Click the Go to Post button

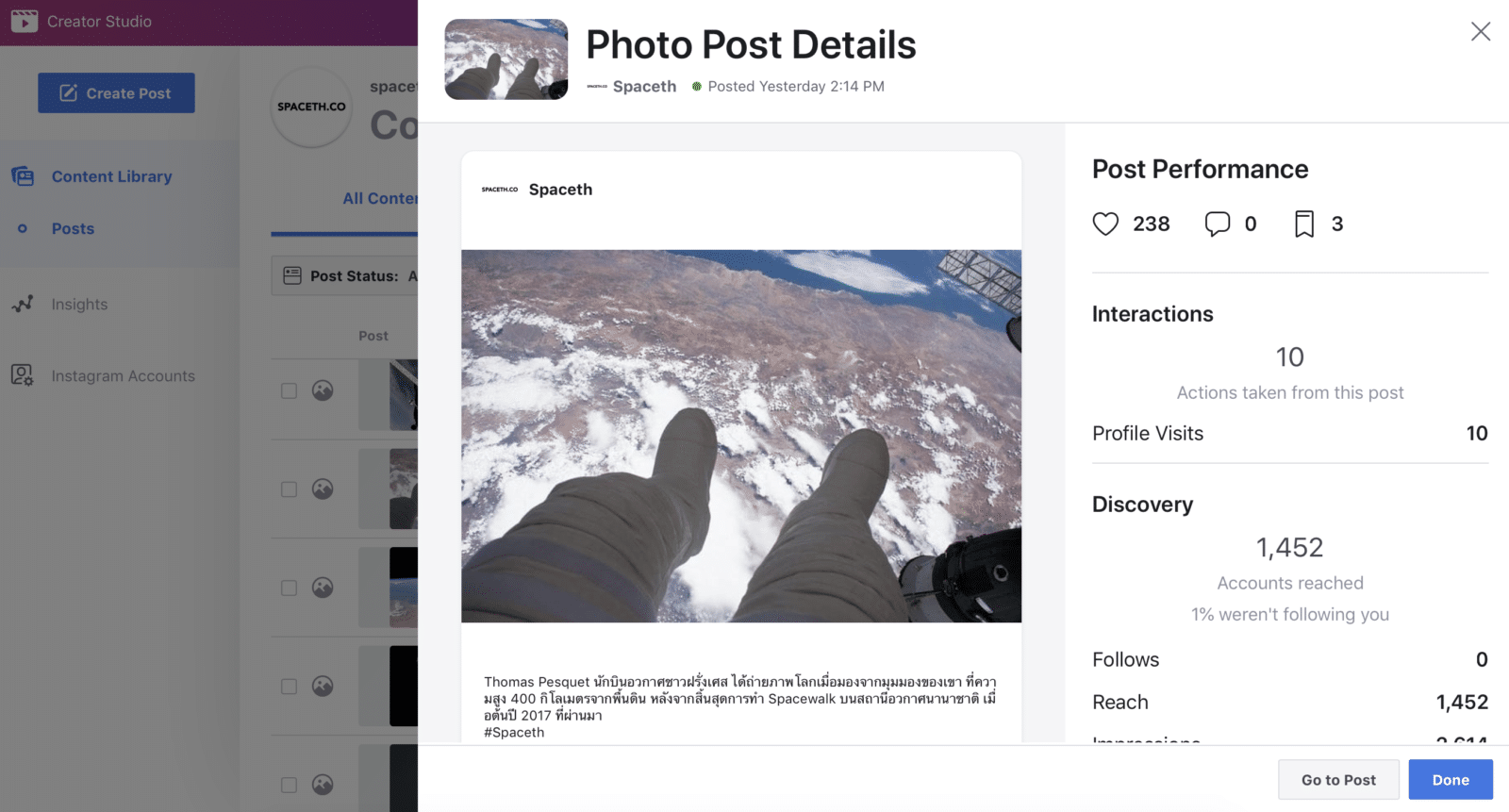(1337, 780)
